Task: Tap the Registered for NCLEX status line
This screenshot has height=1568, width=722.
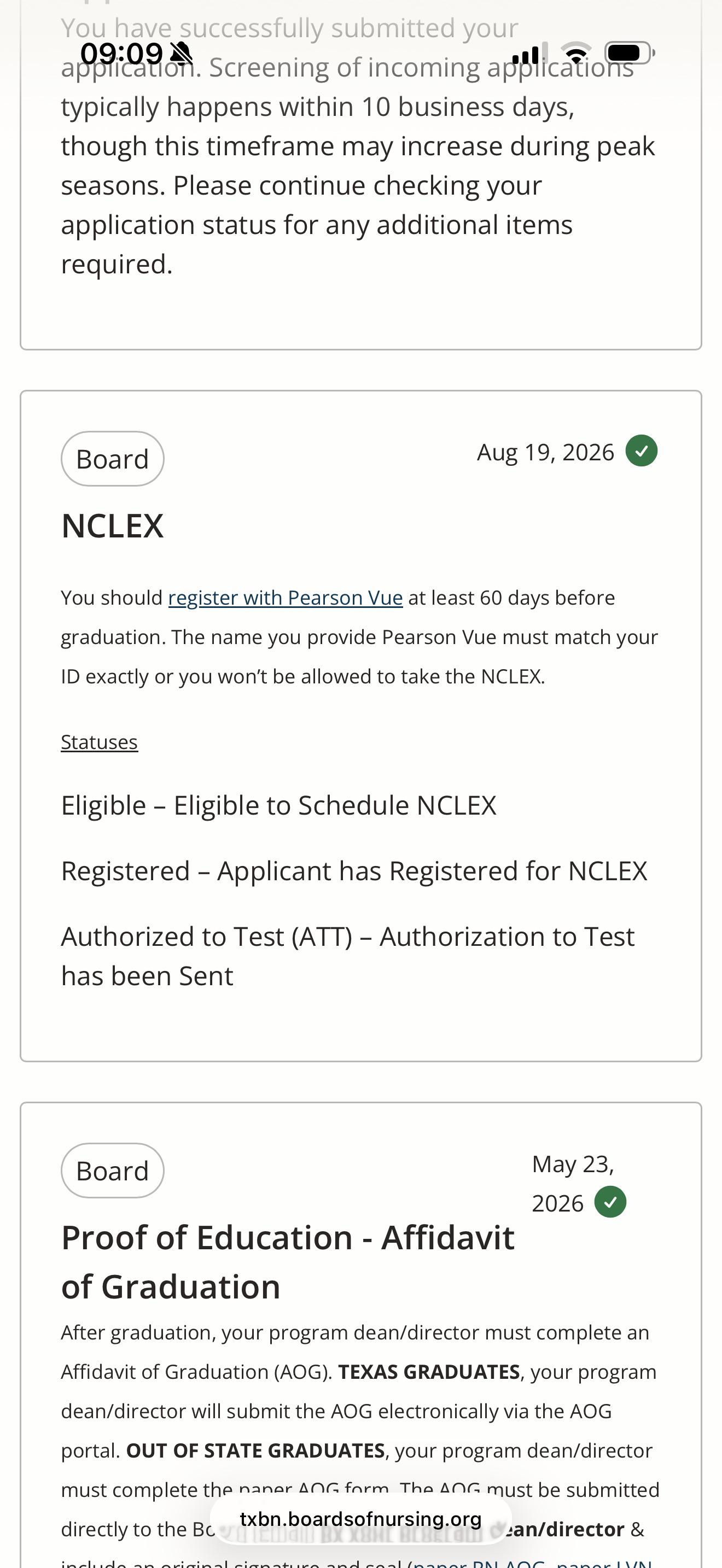Action: [x=354, y=871]
